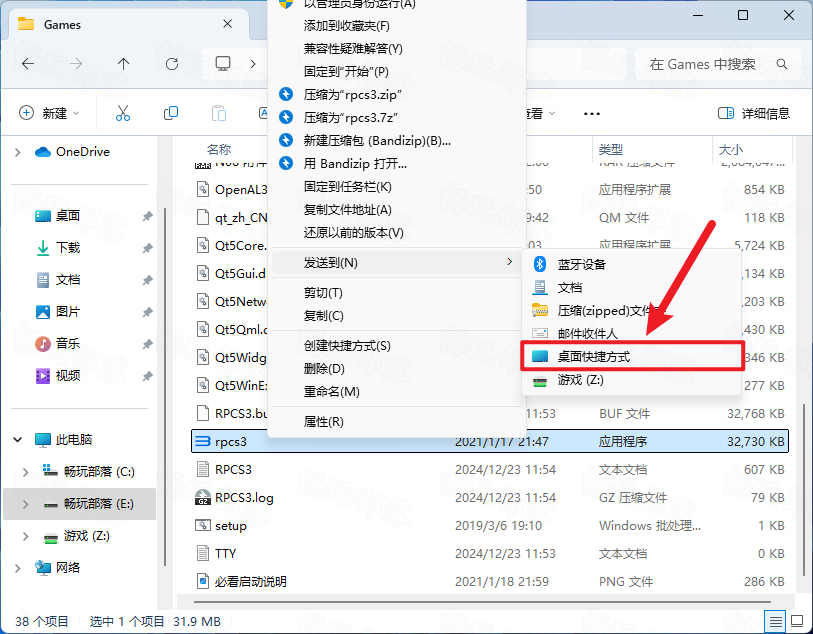813x634 pixels.
Task: Click the OneDrive cloud icon
Action: click(x=43, y=152)
